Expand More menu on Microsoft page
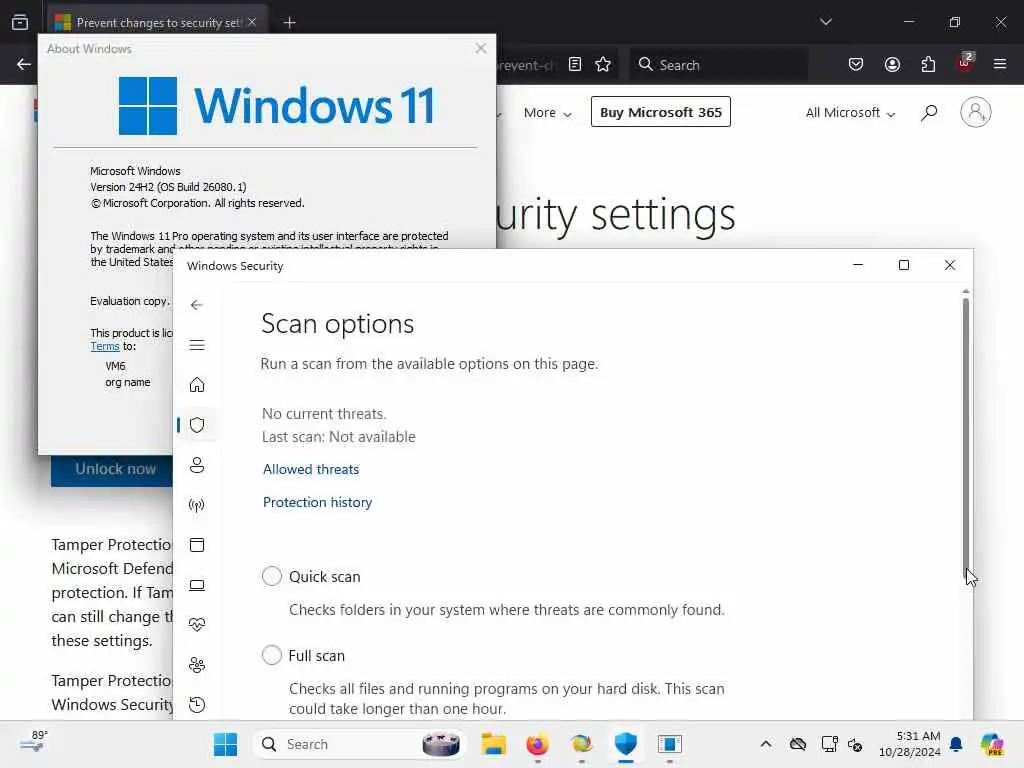Viewport: 1024px width, 768px height. pyautogui.click(x=547, y=112)
